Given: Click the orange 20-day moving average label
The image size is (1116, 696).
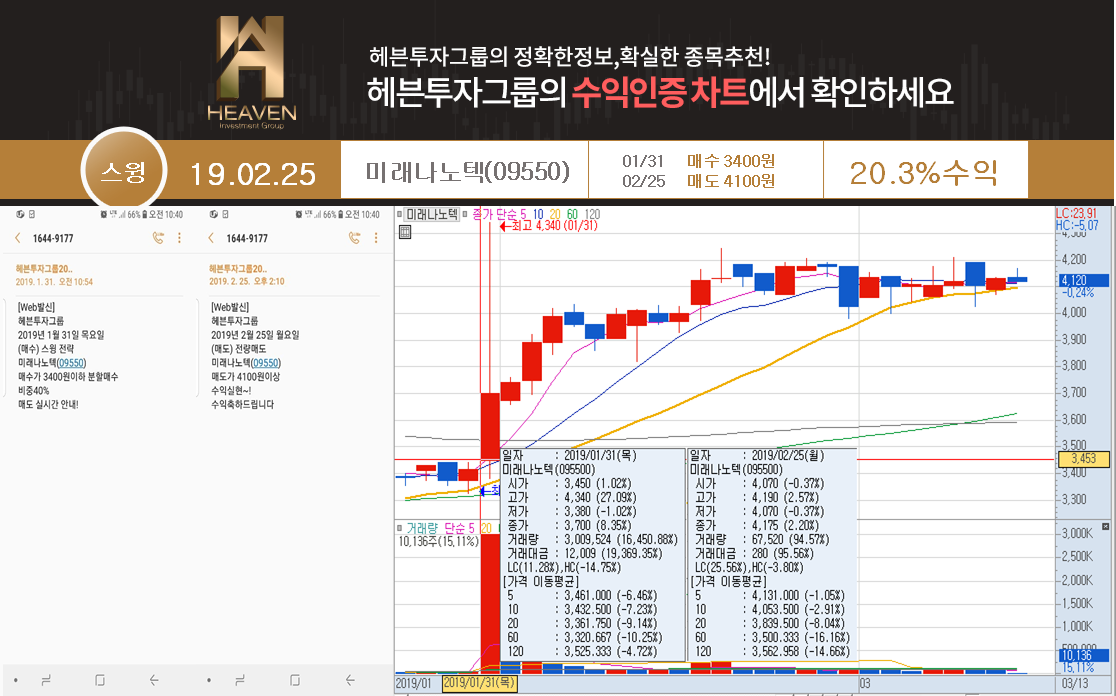Looking at the screenshot, I should click(555, 213).
